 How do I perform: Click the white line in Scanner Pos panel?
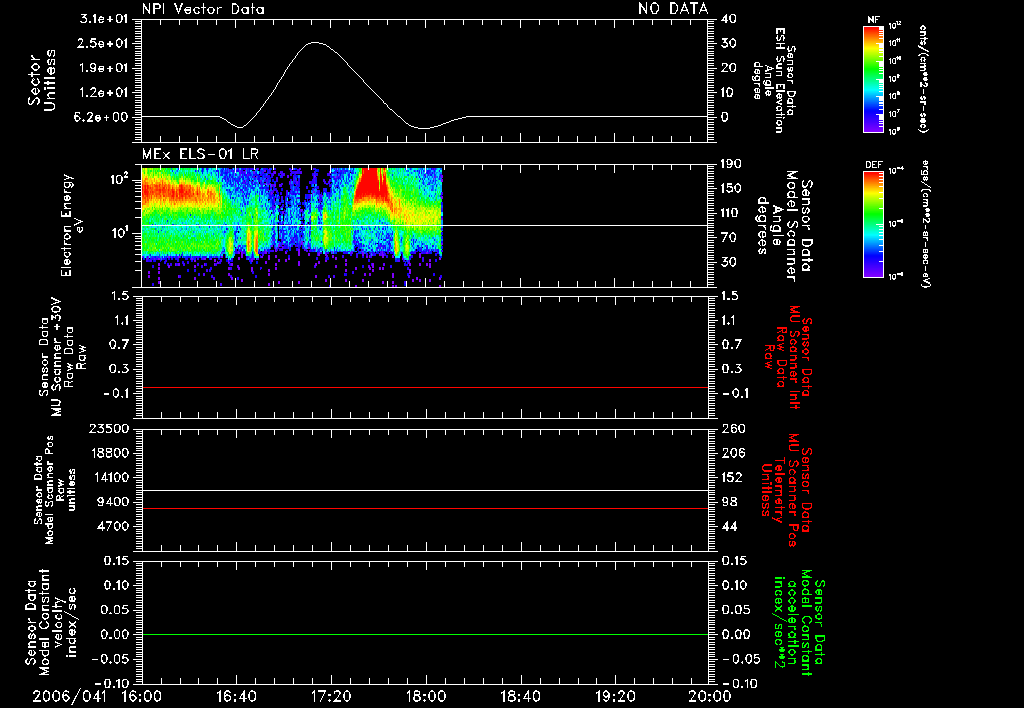[x=425, y=491]
